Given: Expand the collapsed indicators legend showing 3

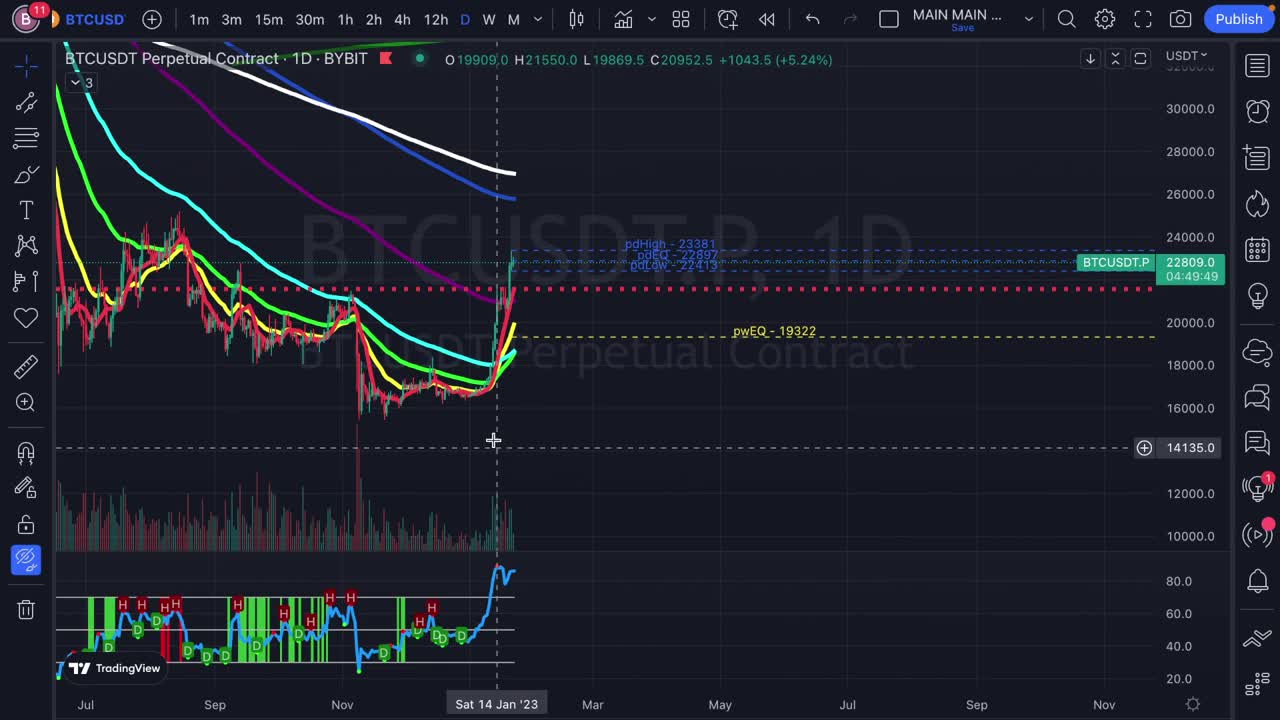Looking at the screenshot, I should [x=82, y=83].
